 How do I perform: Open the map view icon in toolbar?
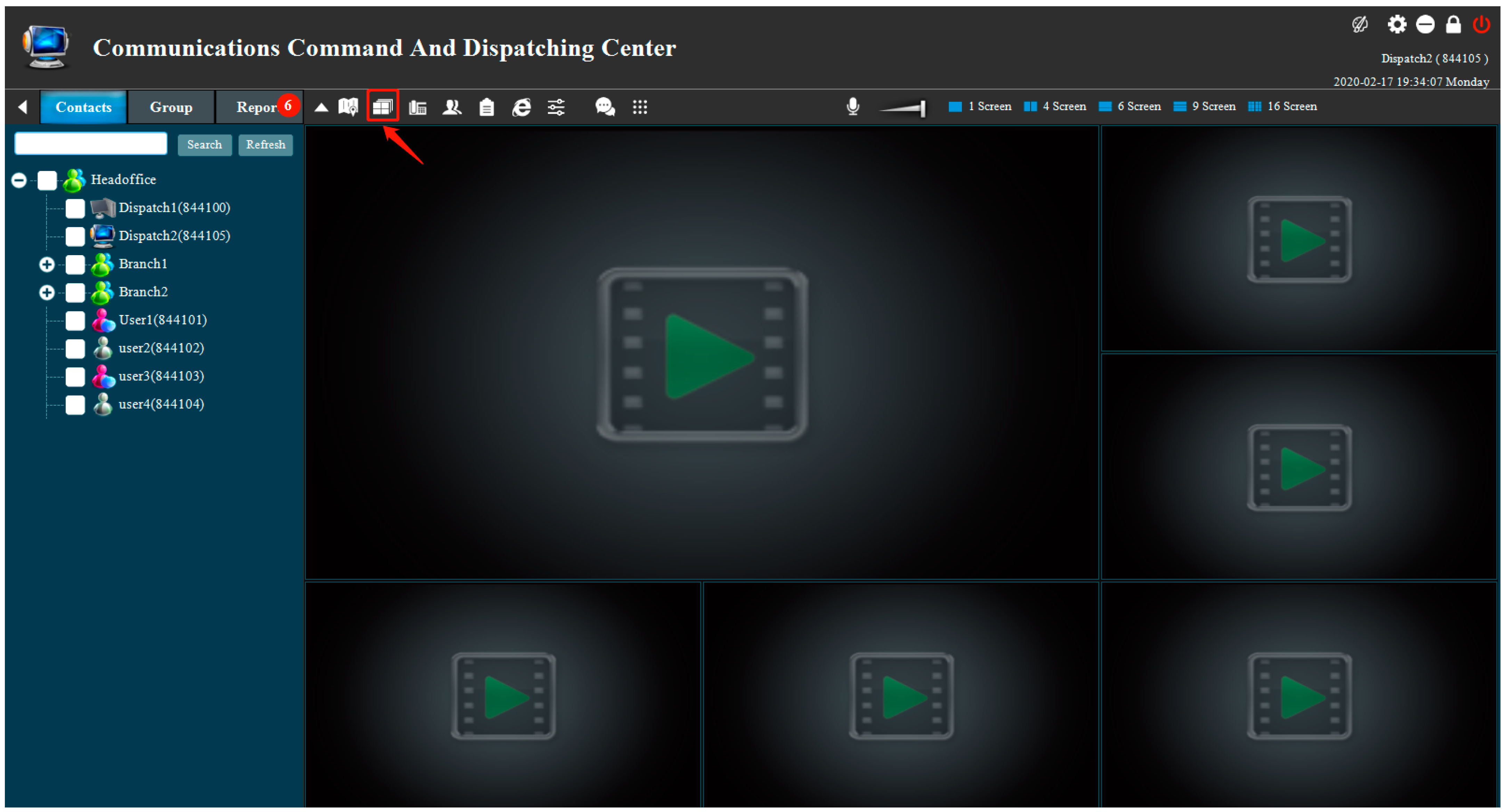pyautogui.click(x=348, y=107)
